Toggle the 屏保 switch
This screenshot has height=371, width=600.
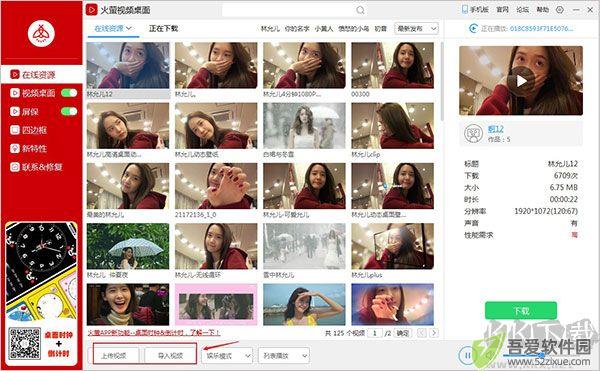click(69, 111)
